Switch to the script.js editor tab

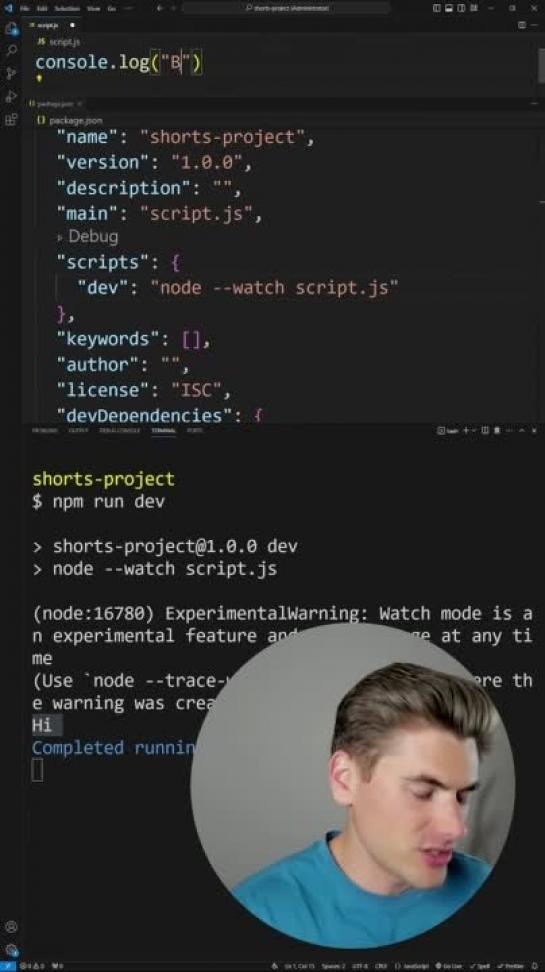(x=50, y=25)
